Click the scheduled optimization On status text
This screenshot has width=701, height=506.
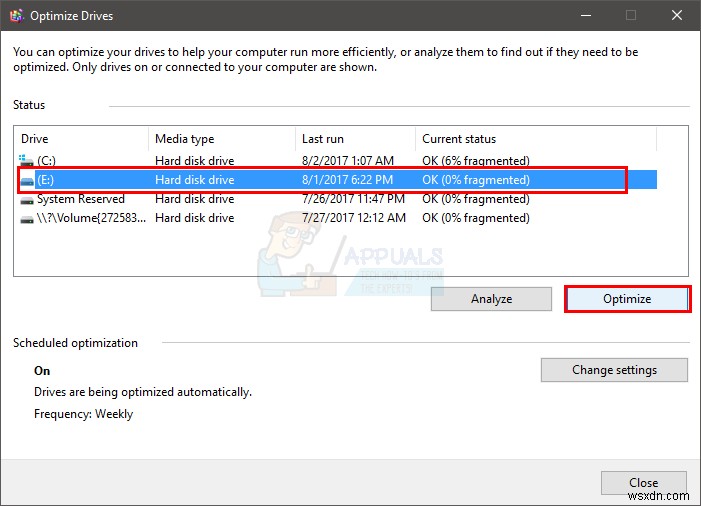pyautogui.click(x=42, y=371)
